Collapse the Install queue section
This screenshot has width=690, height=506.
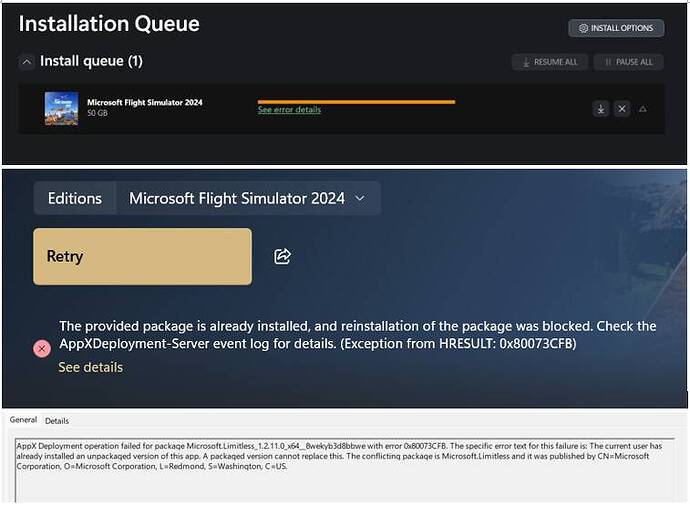pos(26,62)
